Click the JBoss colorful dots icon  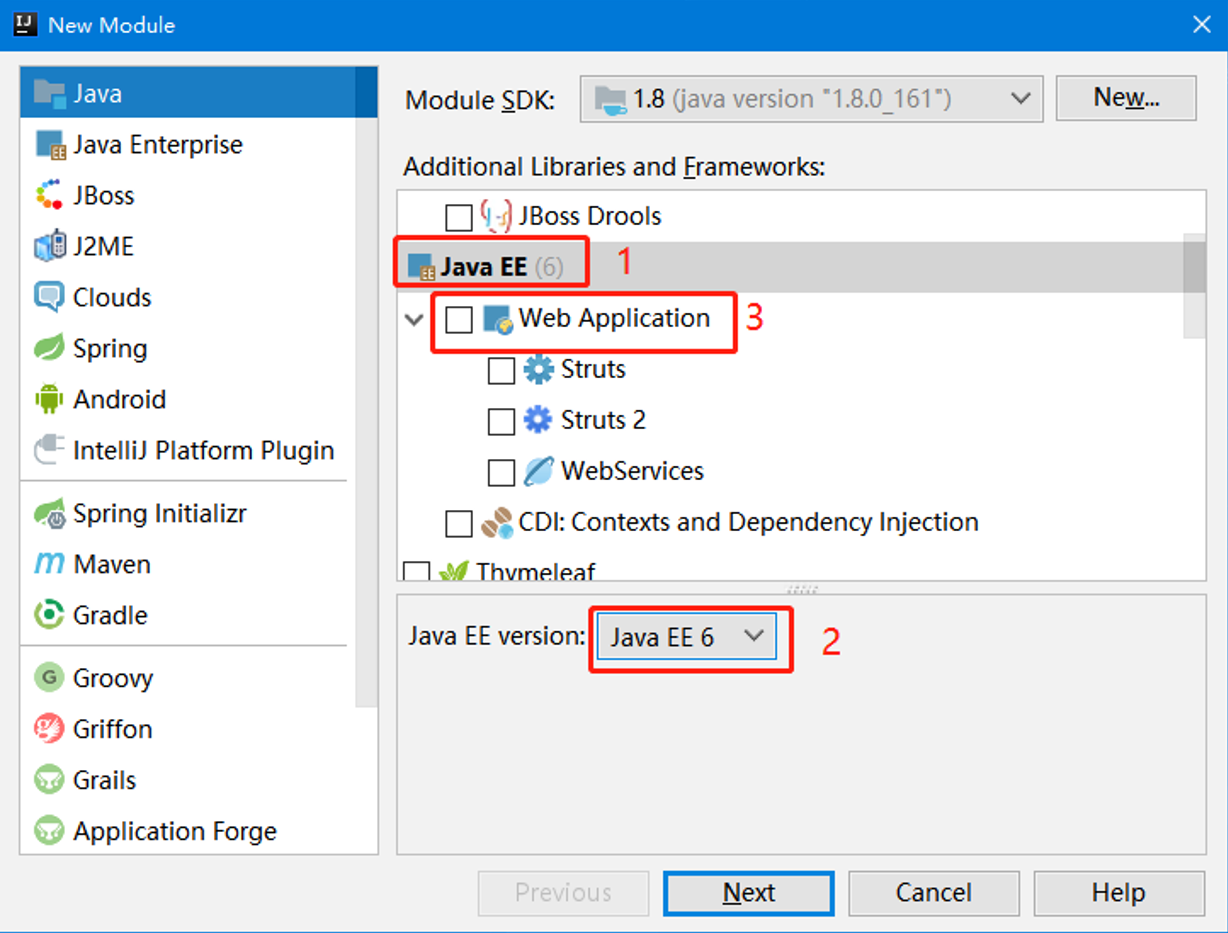click(49, 195)
